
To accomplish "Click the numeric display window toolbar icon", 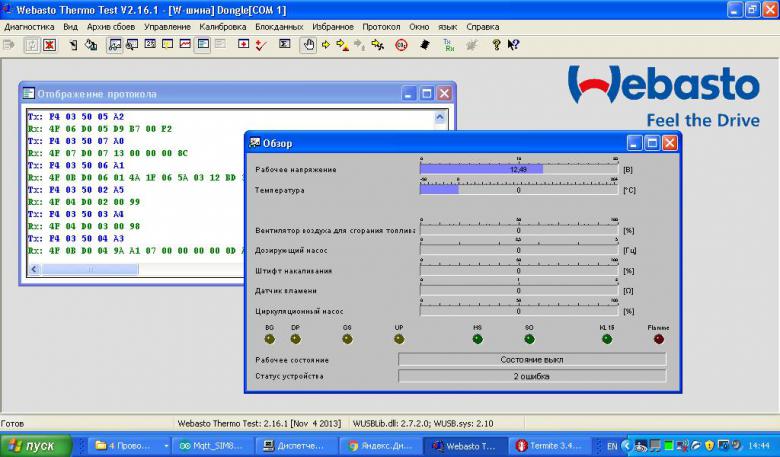I will click(x=150, y=44).
